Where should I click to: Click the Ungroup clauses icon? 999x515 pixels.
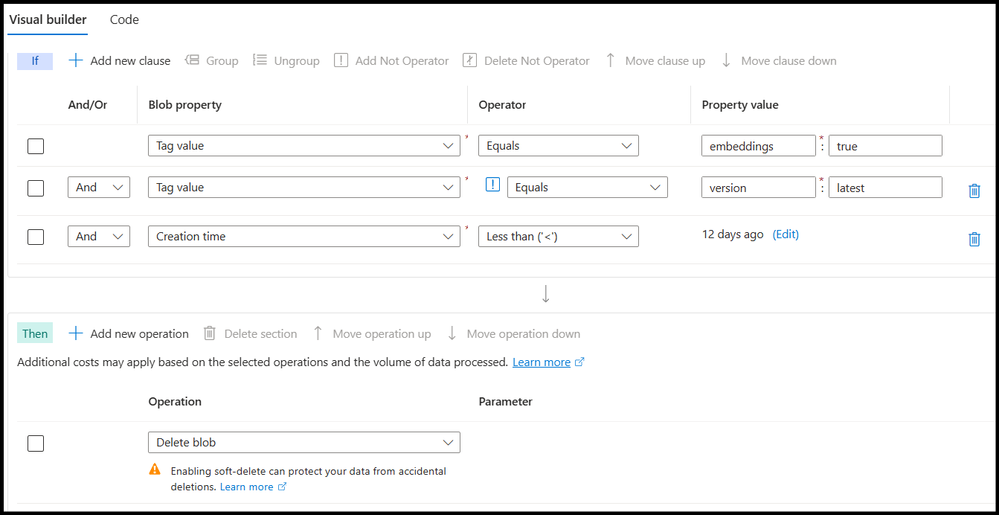pyautogui.click(x=260, y=61)
